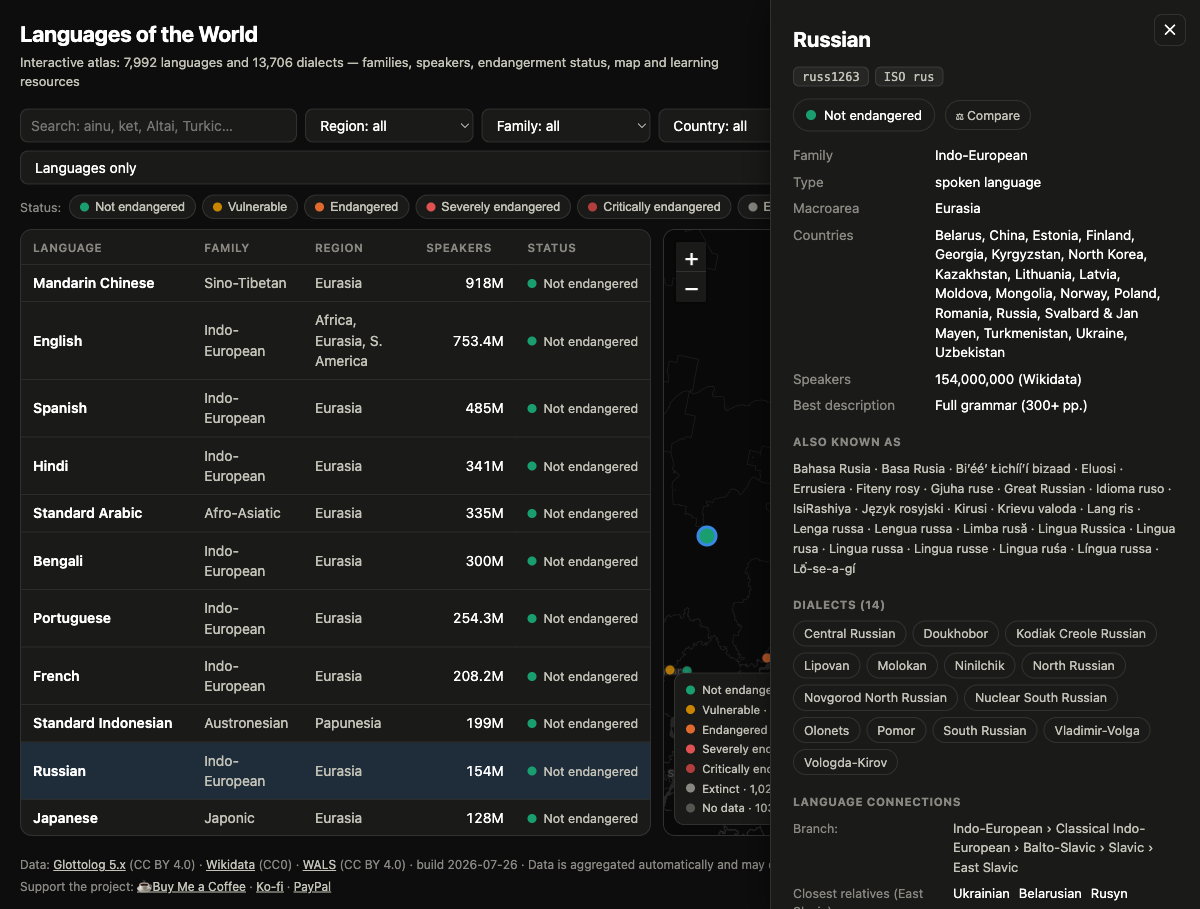
Task: Click the 154,000,000 (Wikidata) speakers value
Action: [1008, 379]
